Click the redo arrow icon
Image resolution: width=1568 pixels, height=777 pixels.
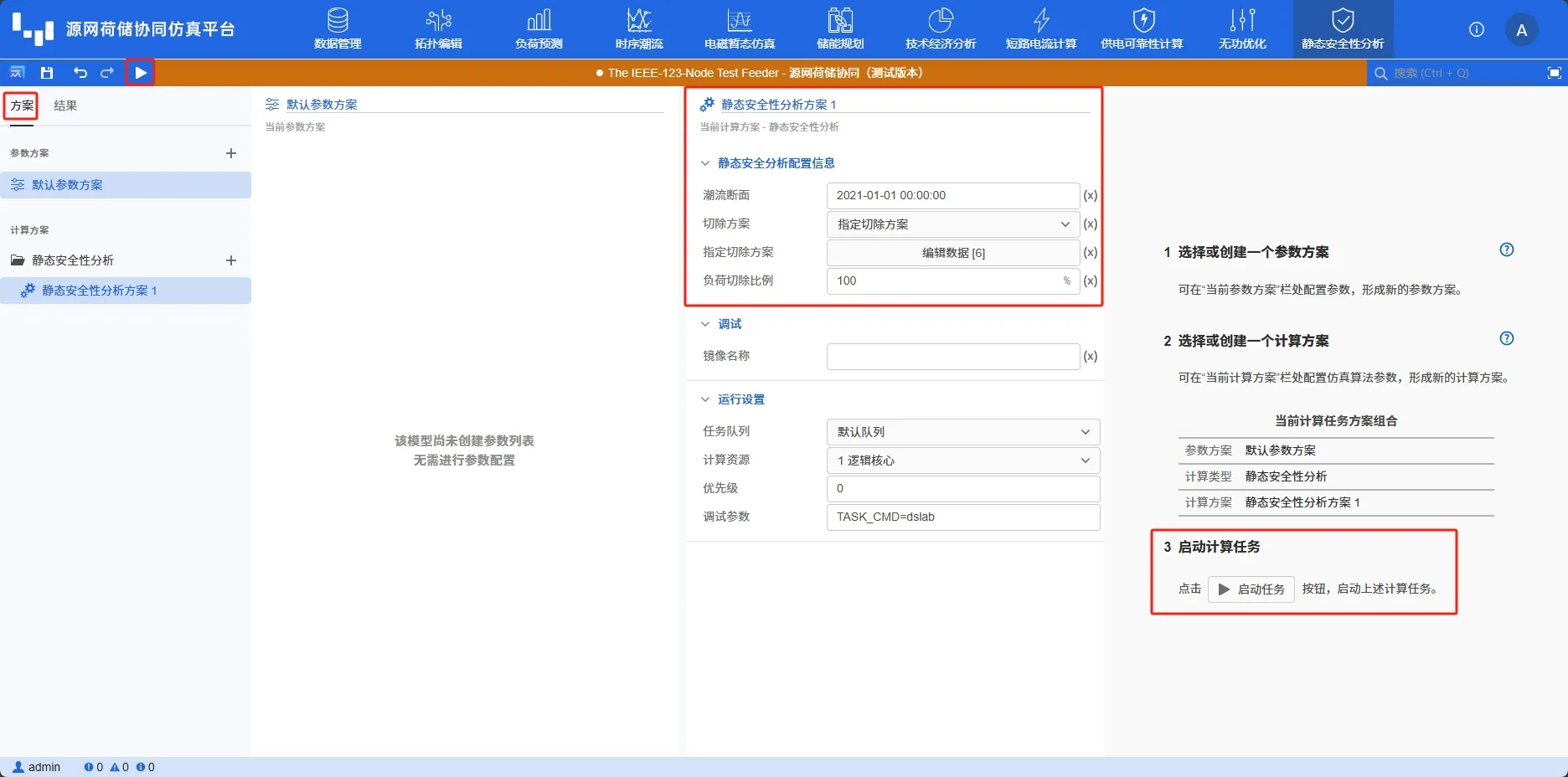coord(107,73)
